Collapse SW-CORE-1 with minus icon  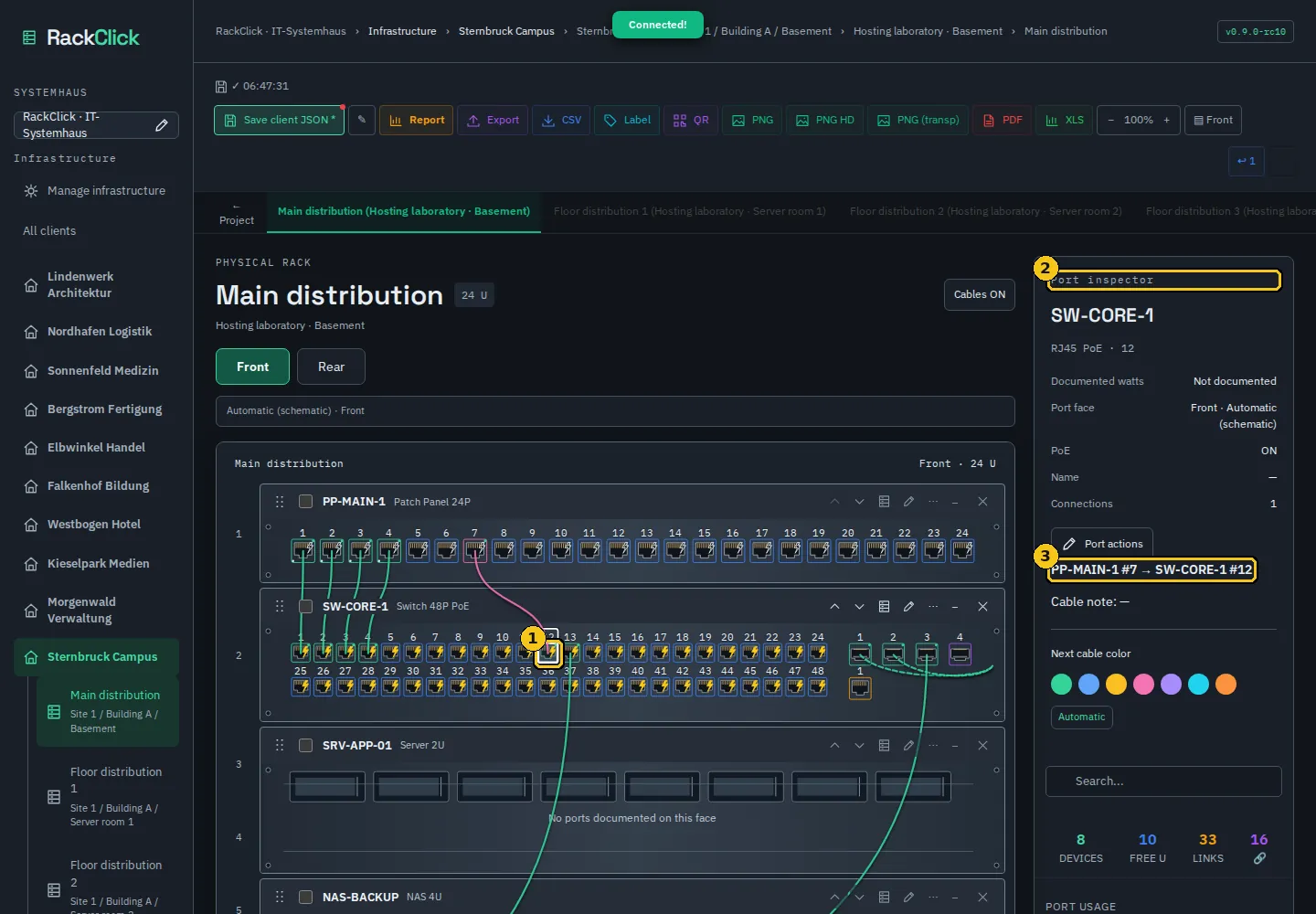(955, 607)
